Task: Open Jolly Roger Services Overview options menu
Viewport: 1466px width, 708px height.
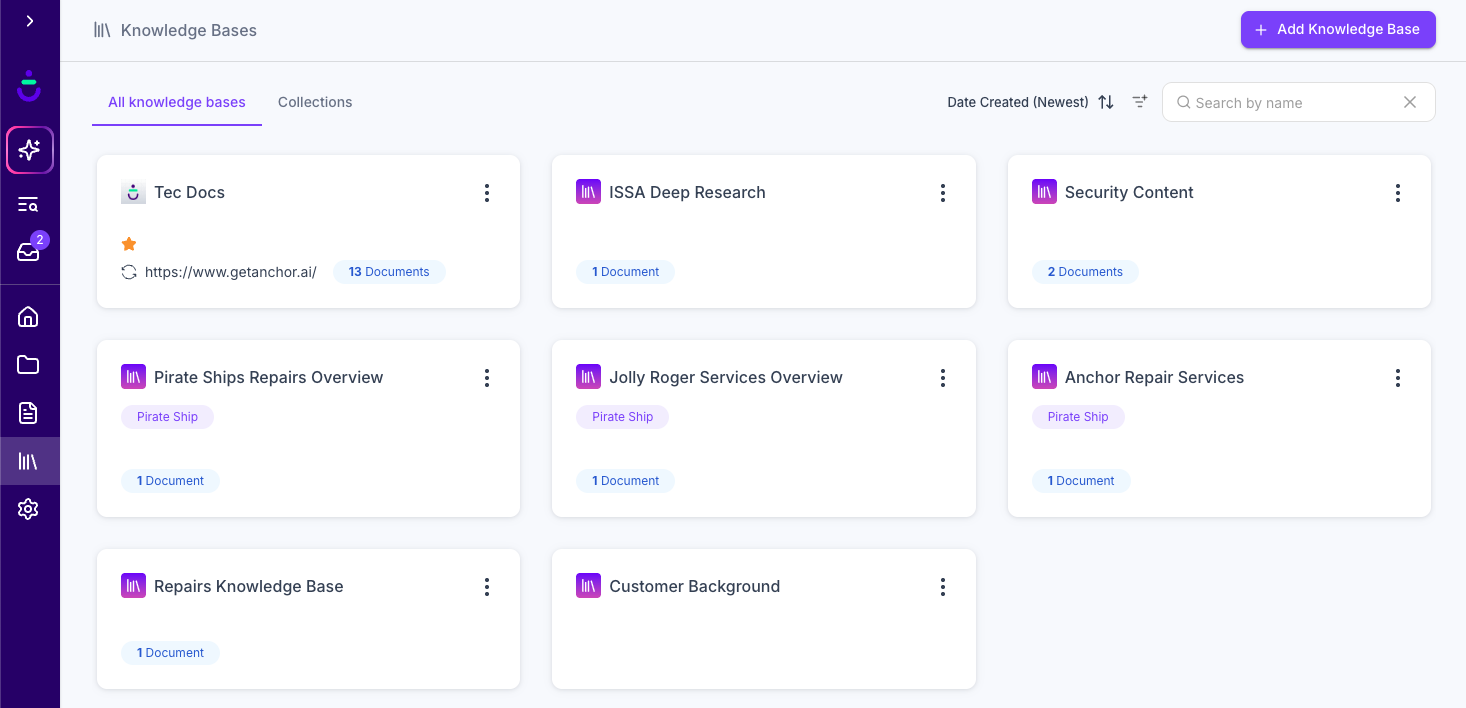Action: coord(943,378)
